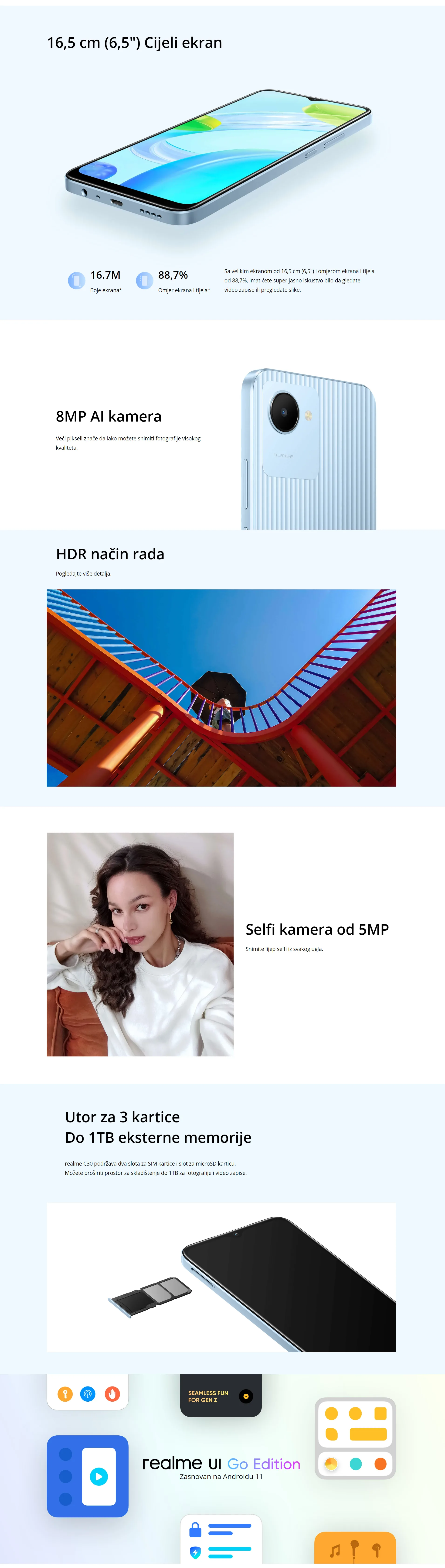Select the orange color dot
Screen dimensions: 445x1568
(380, 1464)
